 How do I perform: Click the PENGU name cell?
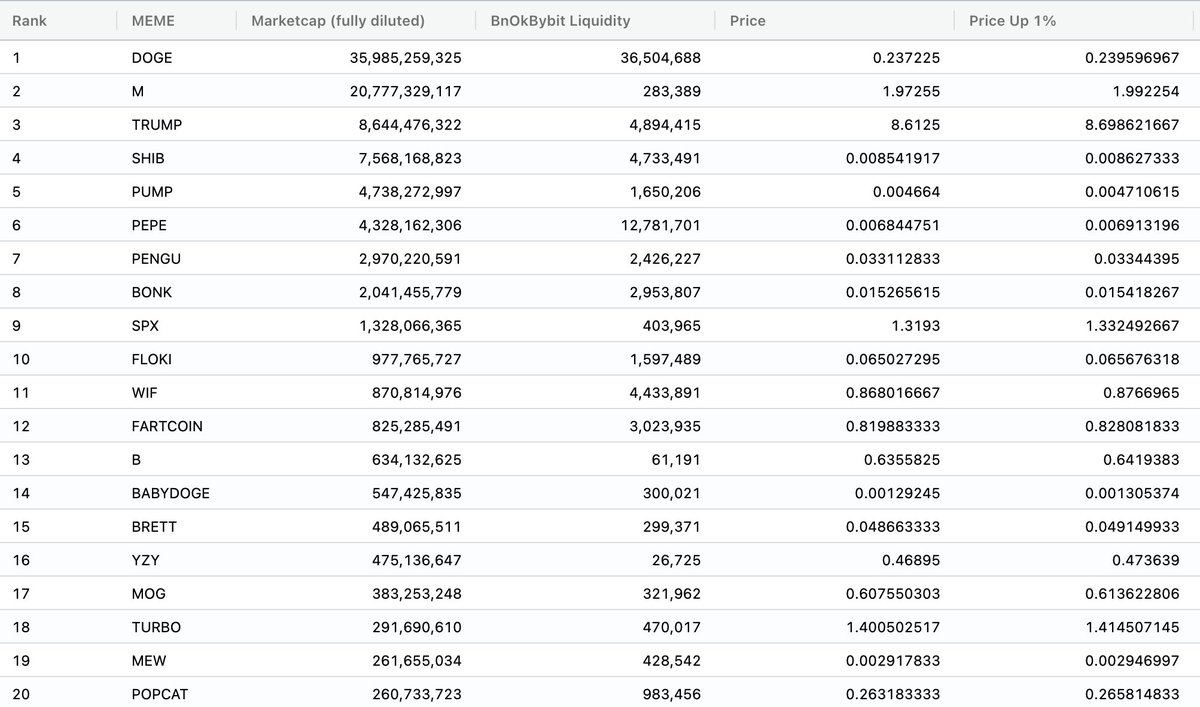(x=157, y=259)
